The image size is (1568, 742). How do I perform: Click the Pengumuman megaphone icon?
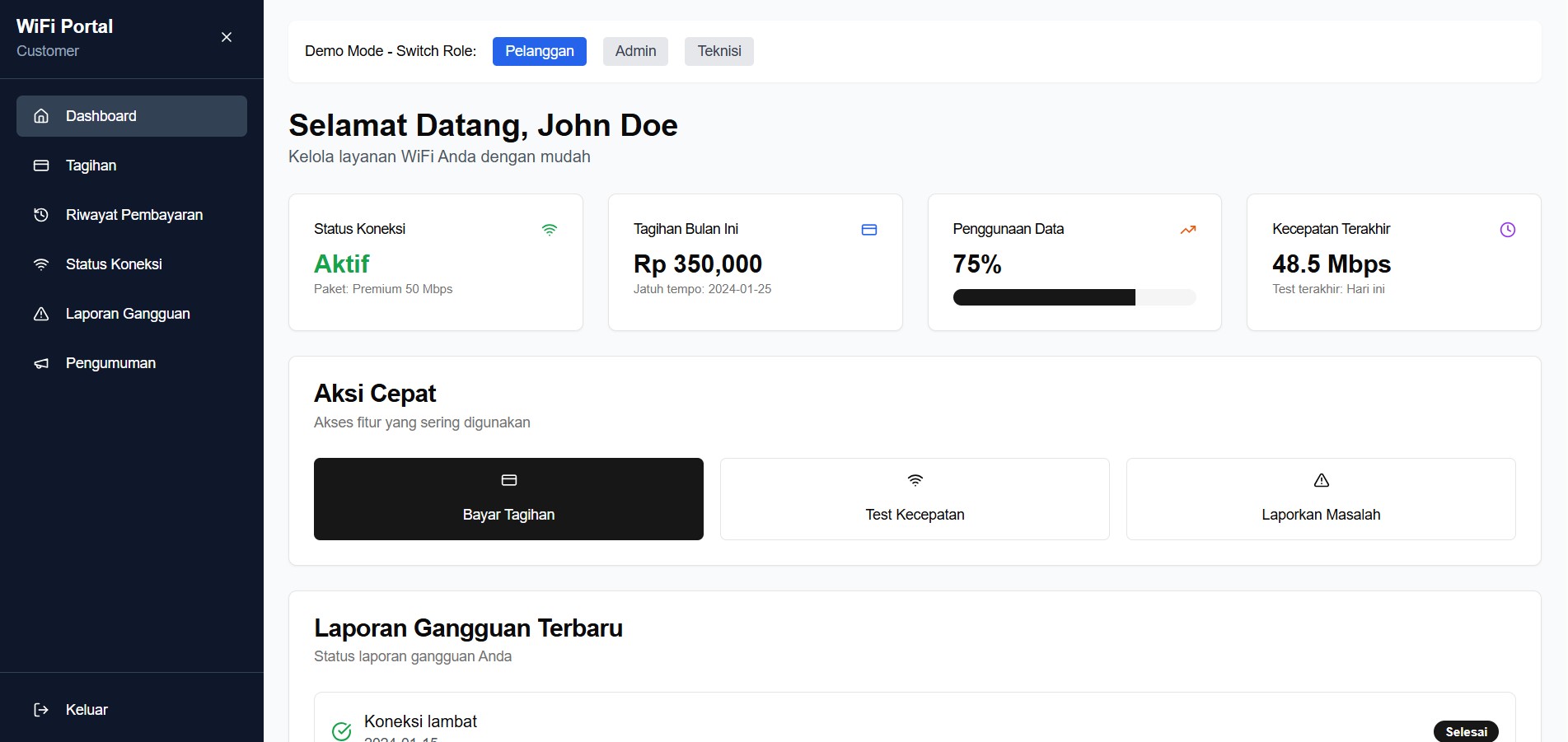coord(41,363)
